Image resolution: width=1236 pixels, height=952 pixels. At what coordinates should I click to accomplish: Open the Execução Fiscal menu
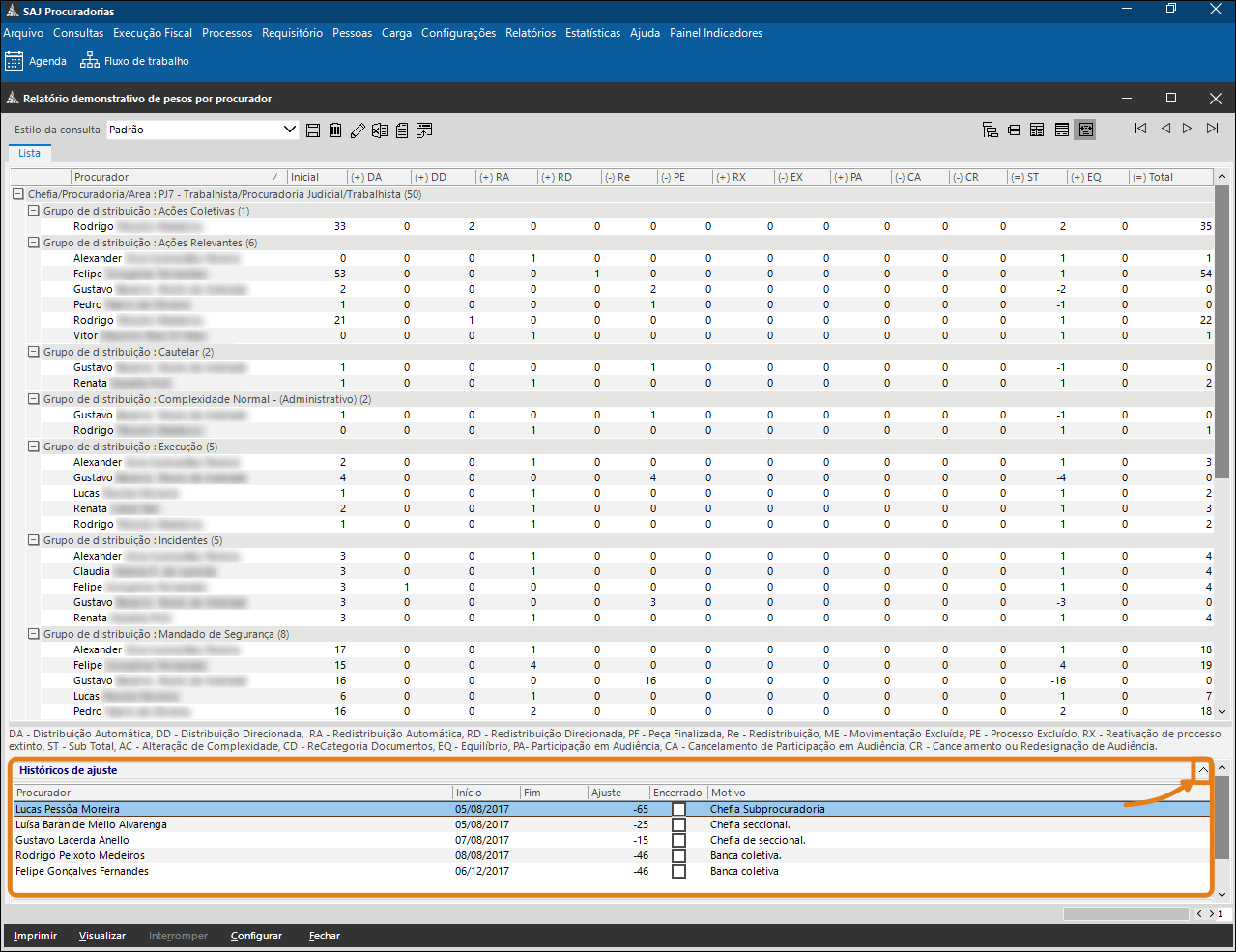pyautogui.click(x=153, y=33)
